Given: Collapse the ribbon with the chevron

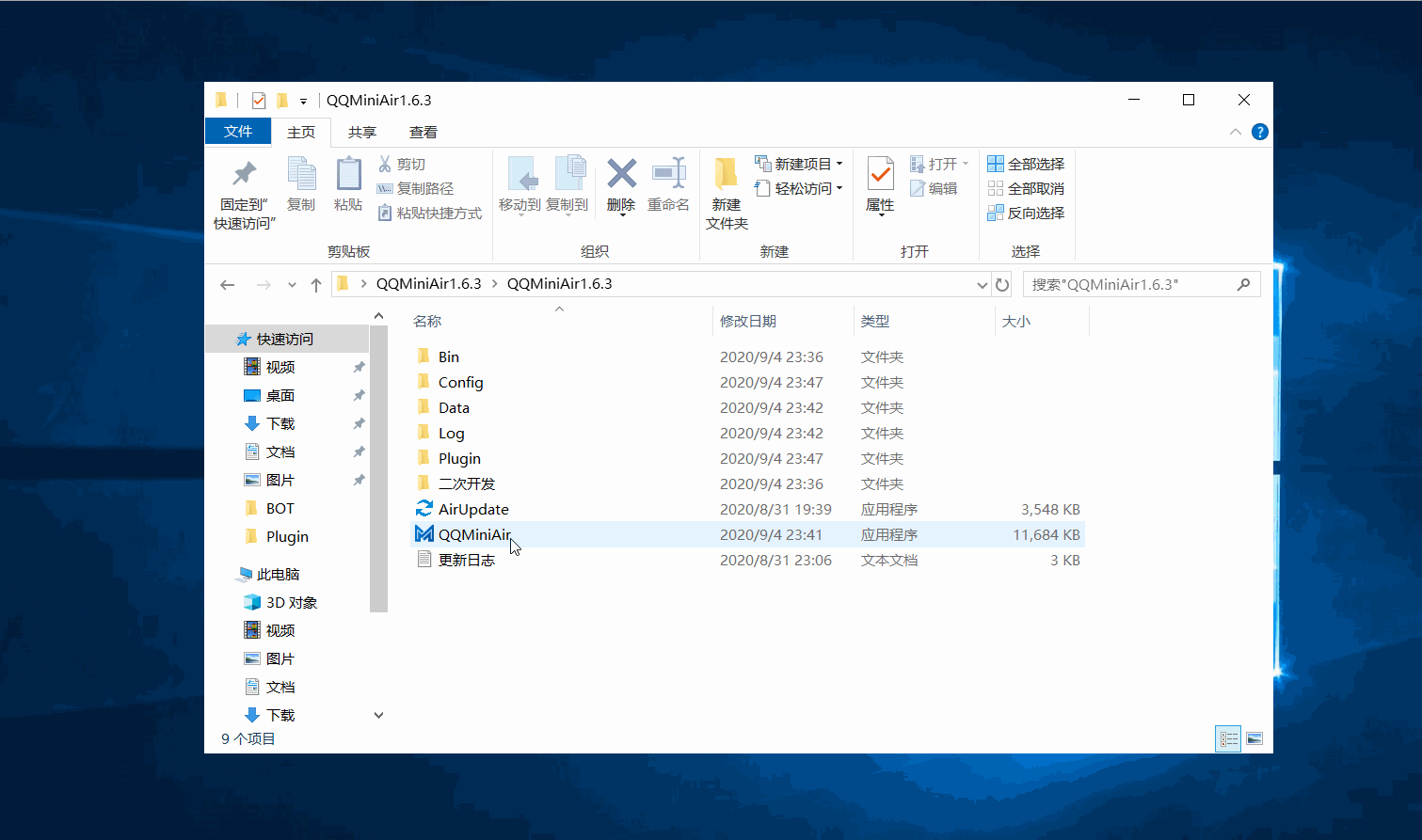Looking at the screenshot, I should tap(1235, 132).
